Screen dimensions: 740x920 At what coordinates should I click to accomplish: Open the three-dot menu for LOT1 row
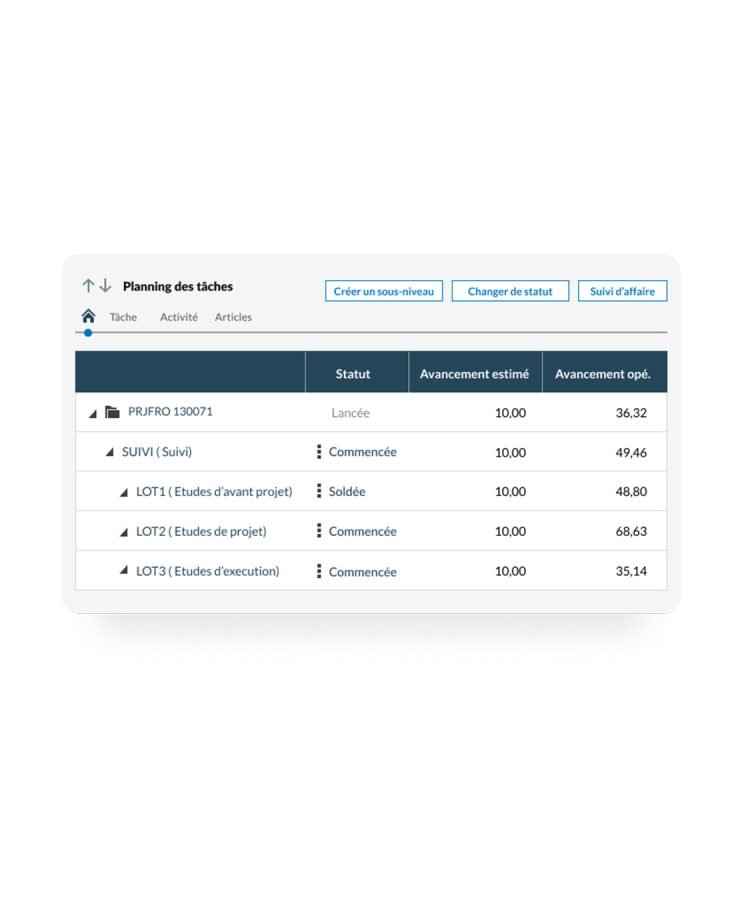[319, 491]
